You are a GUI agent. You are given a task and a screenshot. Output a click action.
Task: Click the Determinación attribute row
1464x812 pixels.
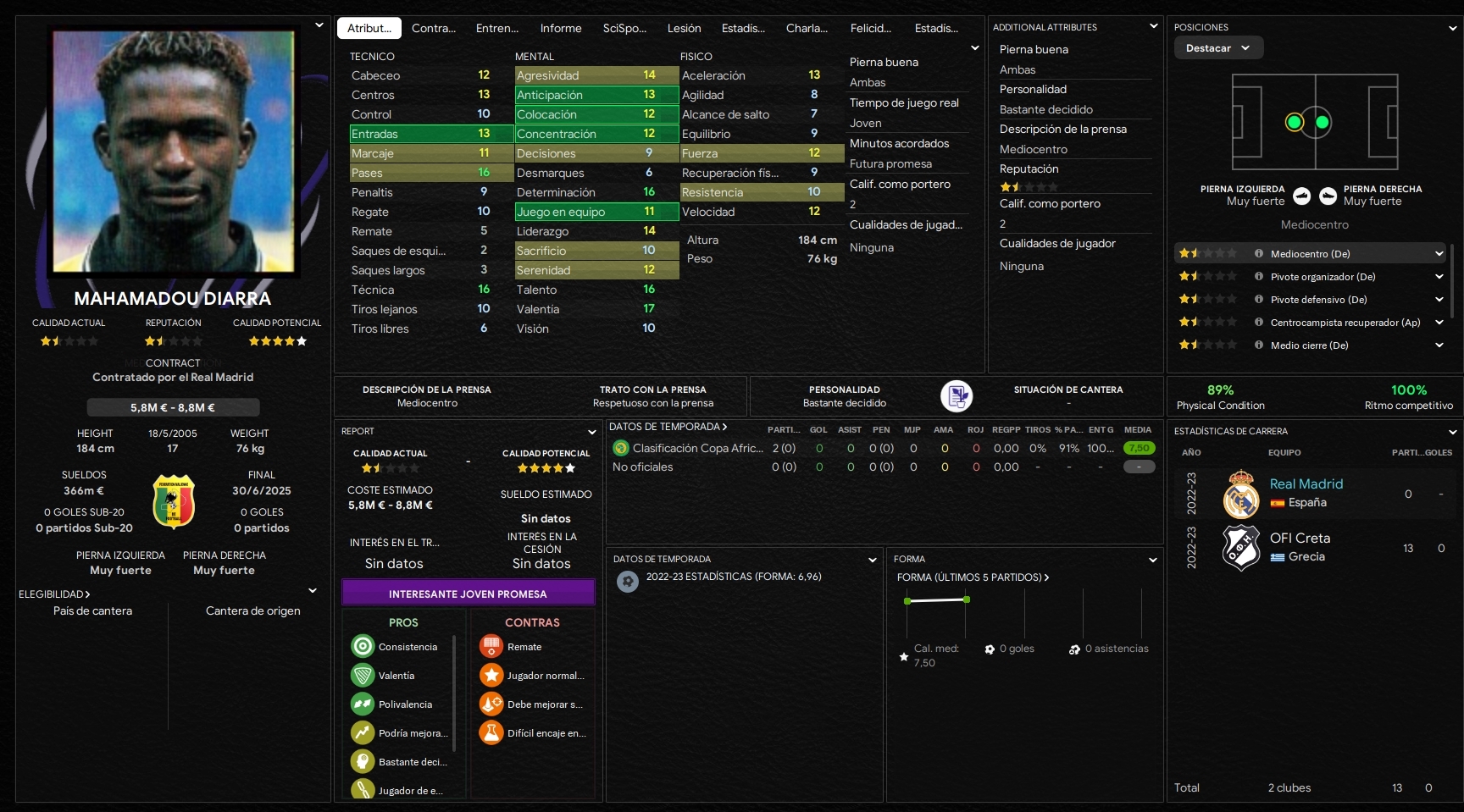tap(596, 192)
